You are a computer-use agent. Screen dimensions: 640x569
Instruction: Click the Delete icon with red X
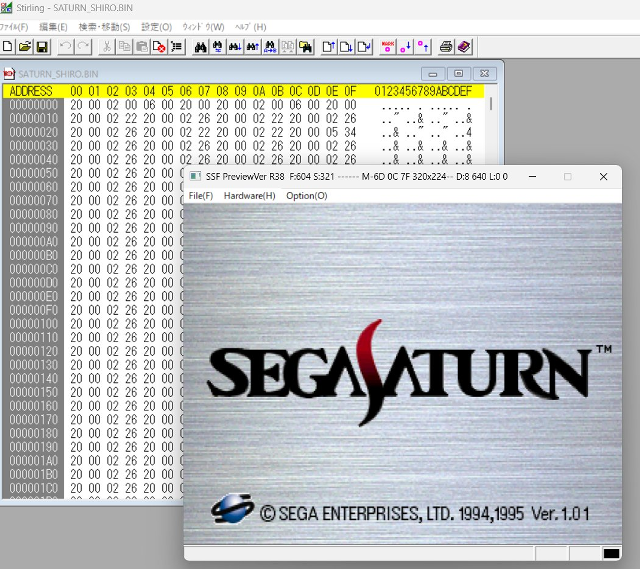(x=159, y=47)
